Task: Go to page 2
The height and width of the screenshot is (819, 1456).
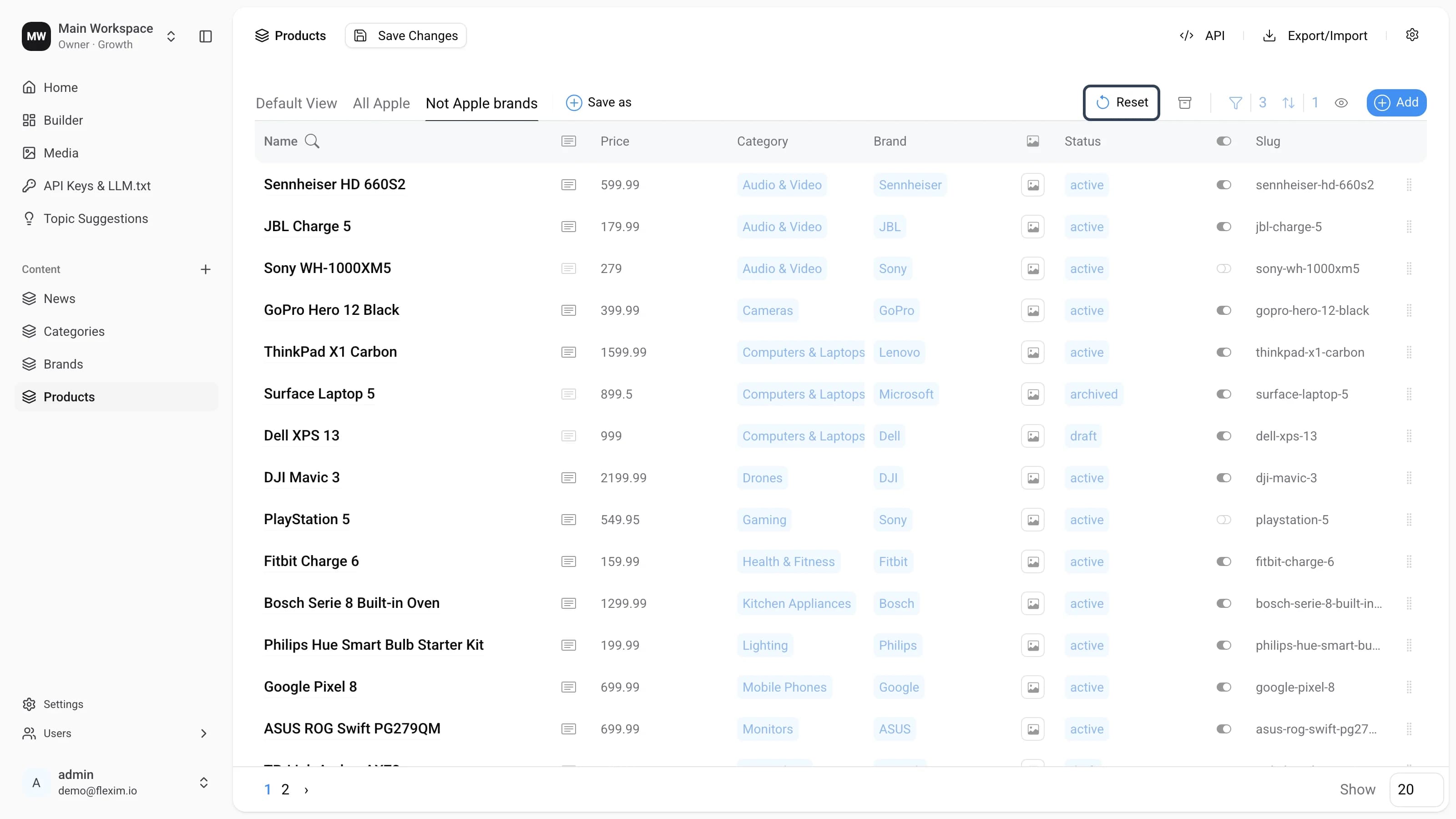Action: click(285, 789)
